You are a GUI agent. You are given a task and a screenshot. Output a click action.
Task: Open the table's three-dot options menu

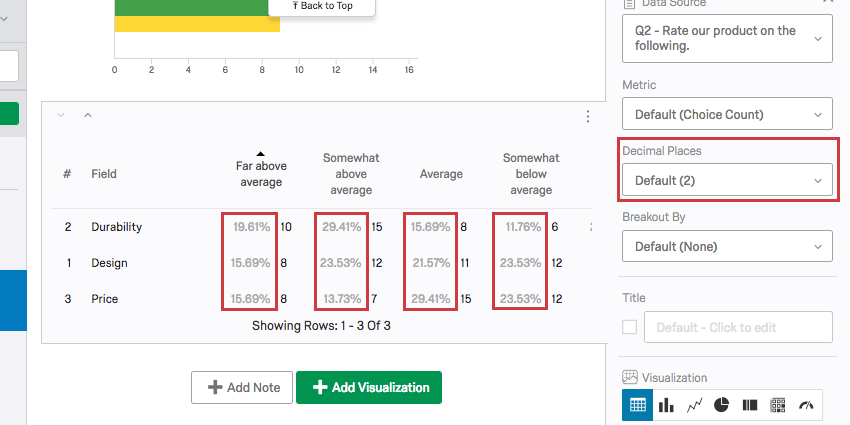[x=588, y=116]
